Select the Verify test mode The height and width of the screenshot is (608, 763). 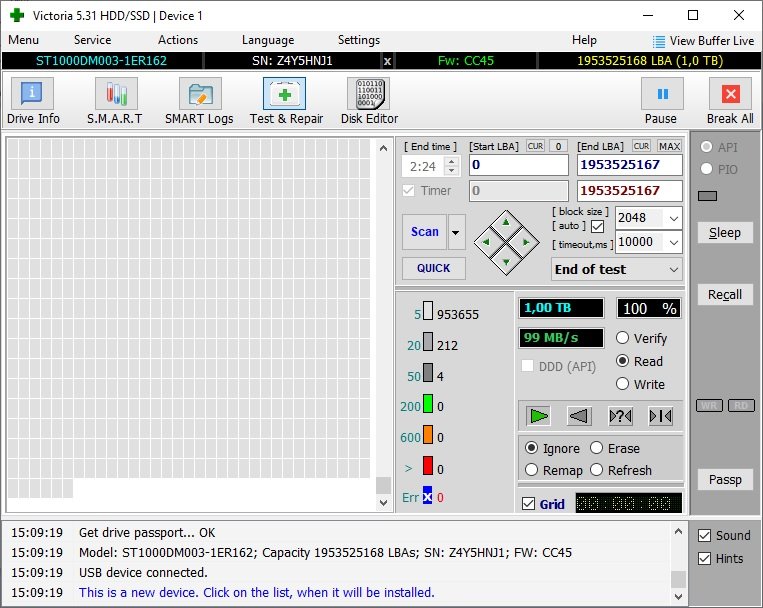click(x=623, y=338)
